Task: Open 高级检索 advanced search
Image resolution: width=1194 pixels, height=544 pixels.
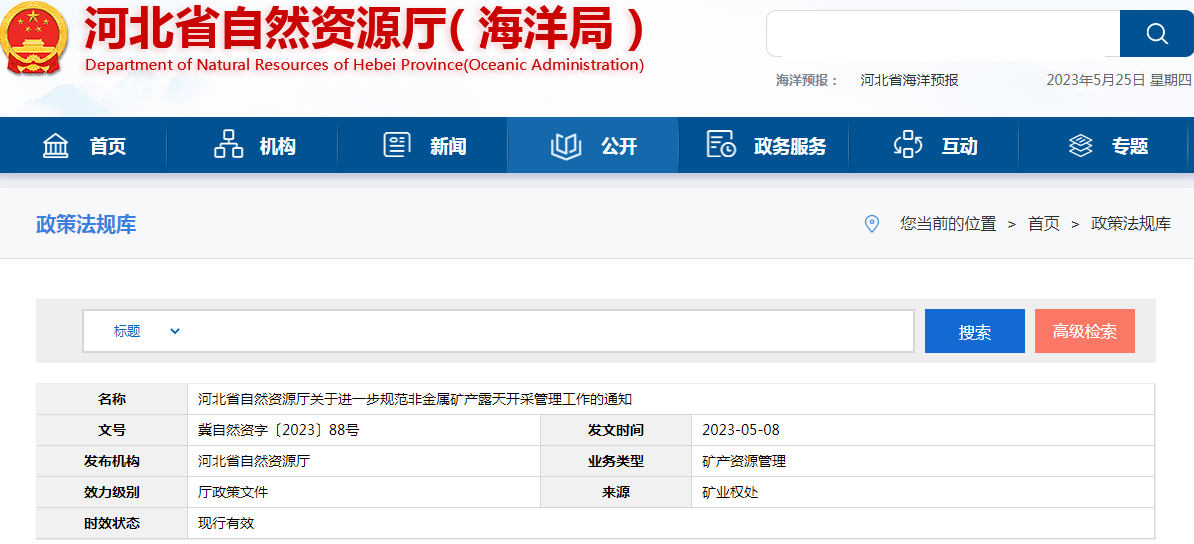Action: click(x=1084, y=331)
